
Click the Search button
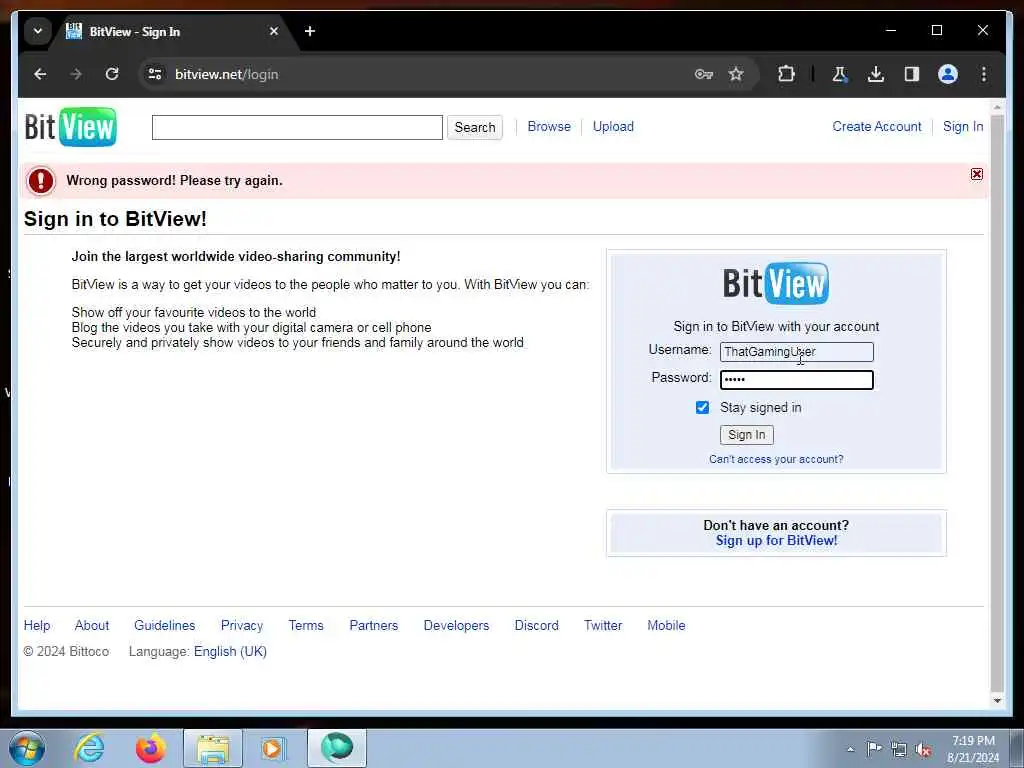(475, 127)
